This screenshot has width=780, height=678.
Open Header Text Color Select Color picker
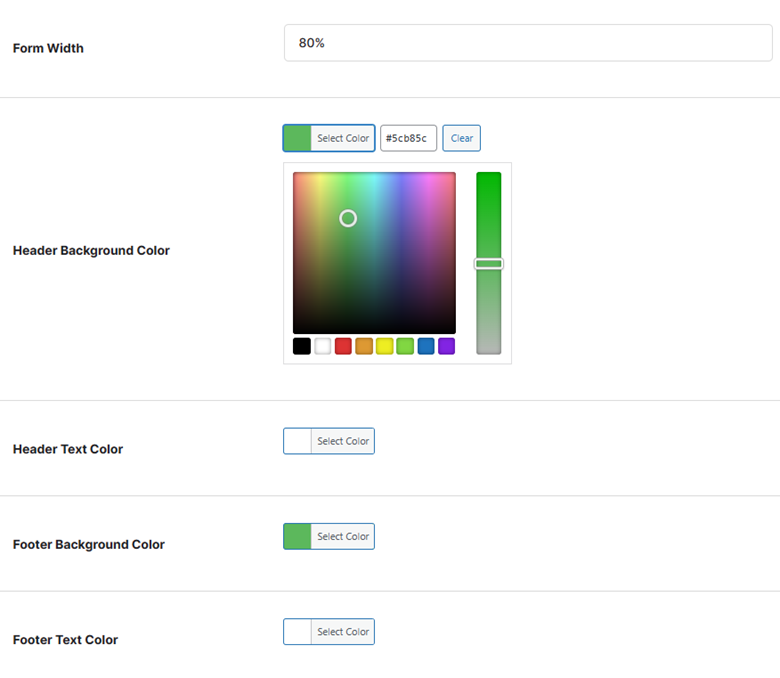329,441
